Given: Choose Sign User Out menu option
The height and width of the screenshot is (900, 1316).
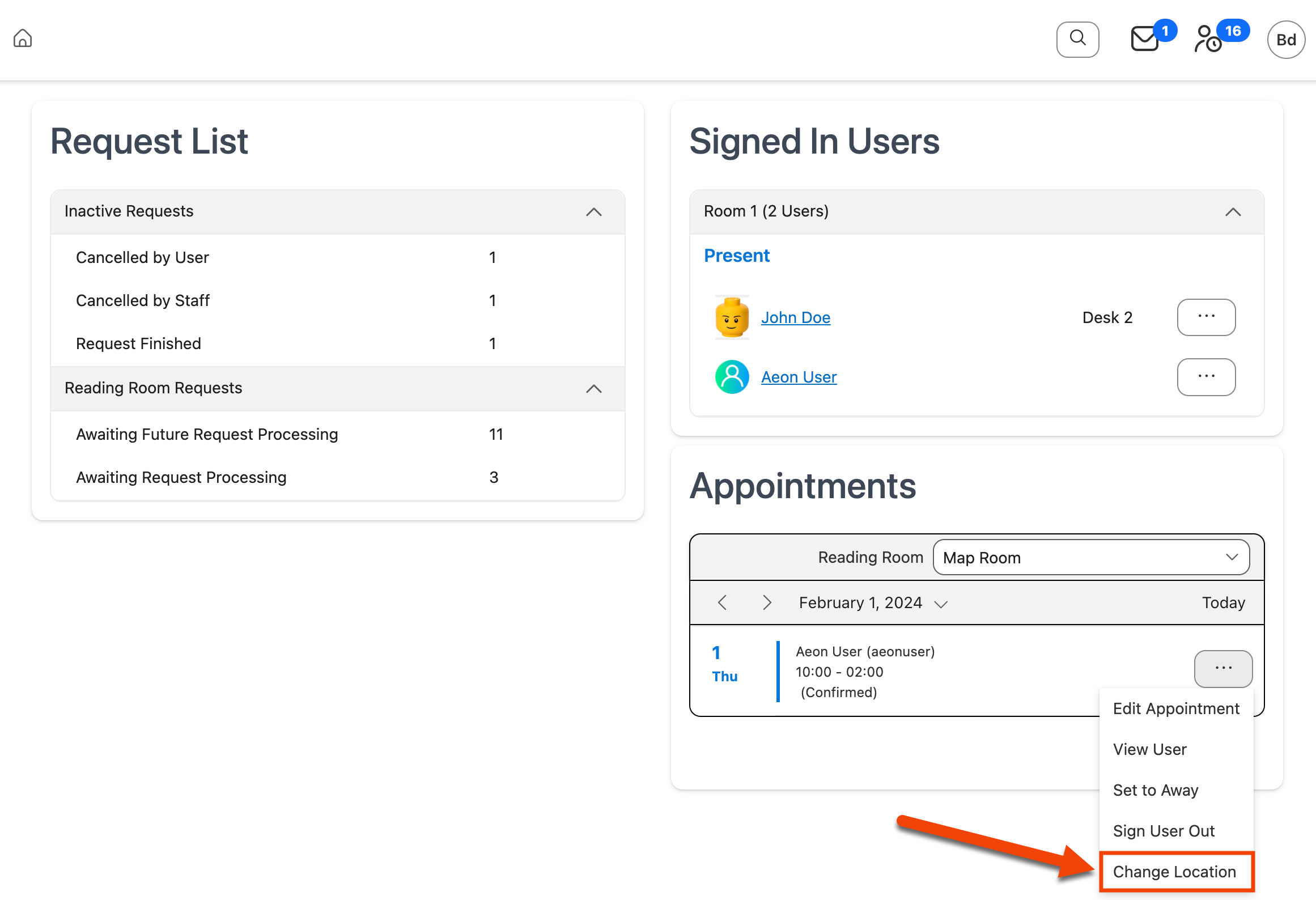Looking at the screenshot, I should click(x=1164, y=831).
